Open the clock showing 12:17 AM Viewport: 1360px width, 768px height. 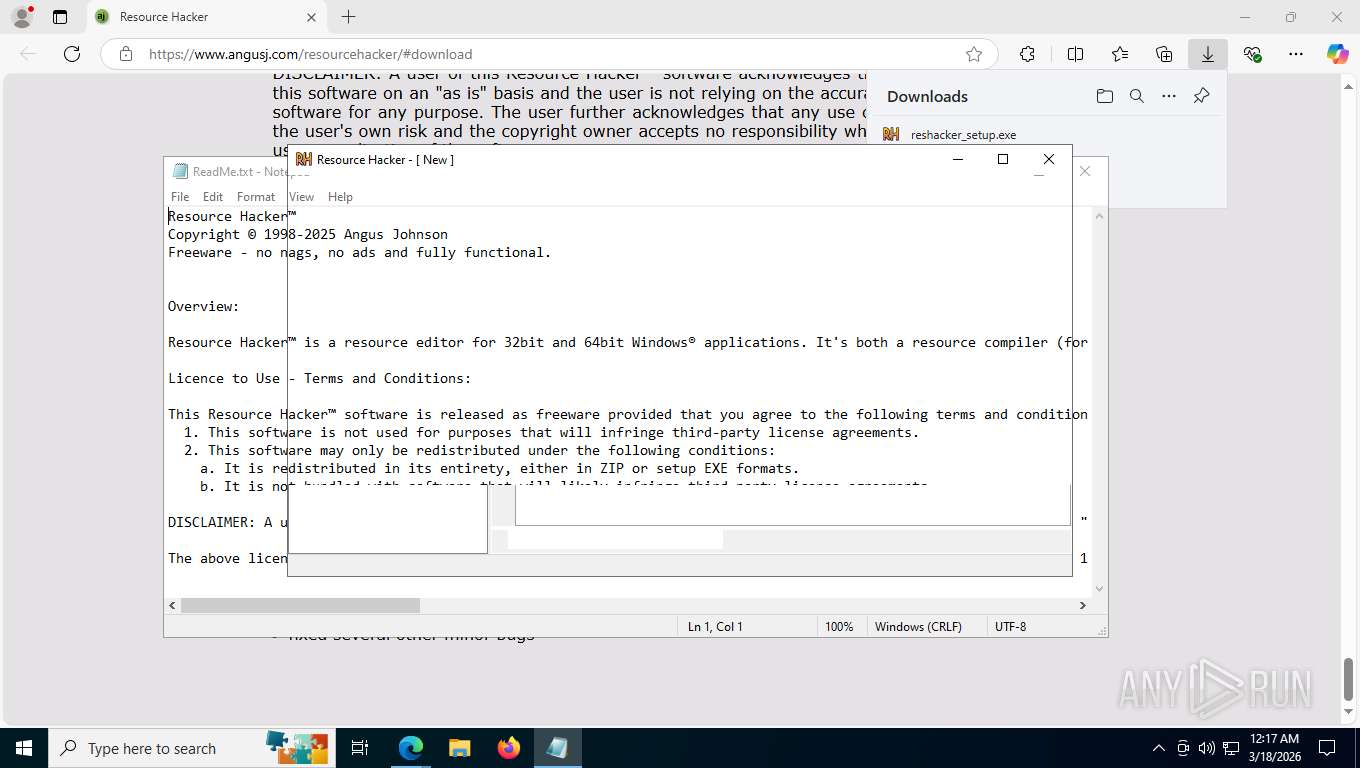[1274, 748]
